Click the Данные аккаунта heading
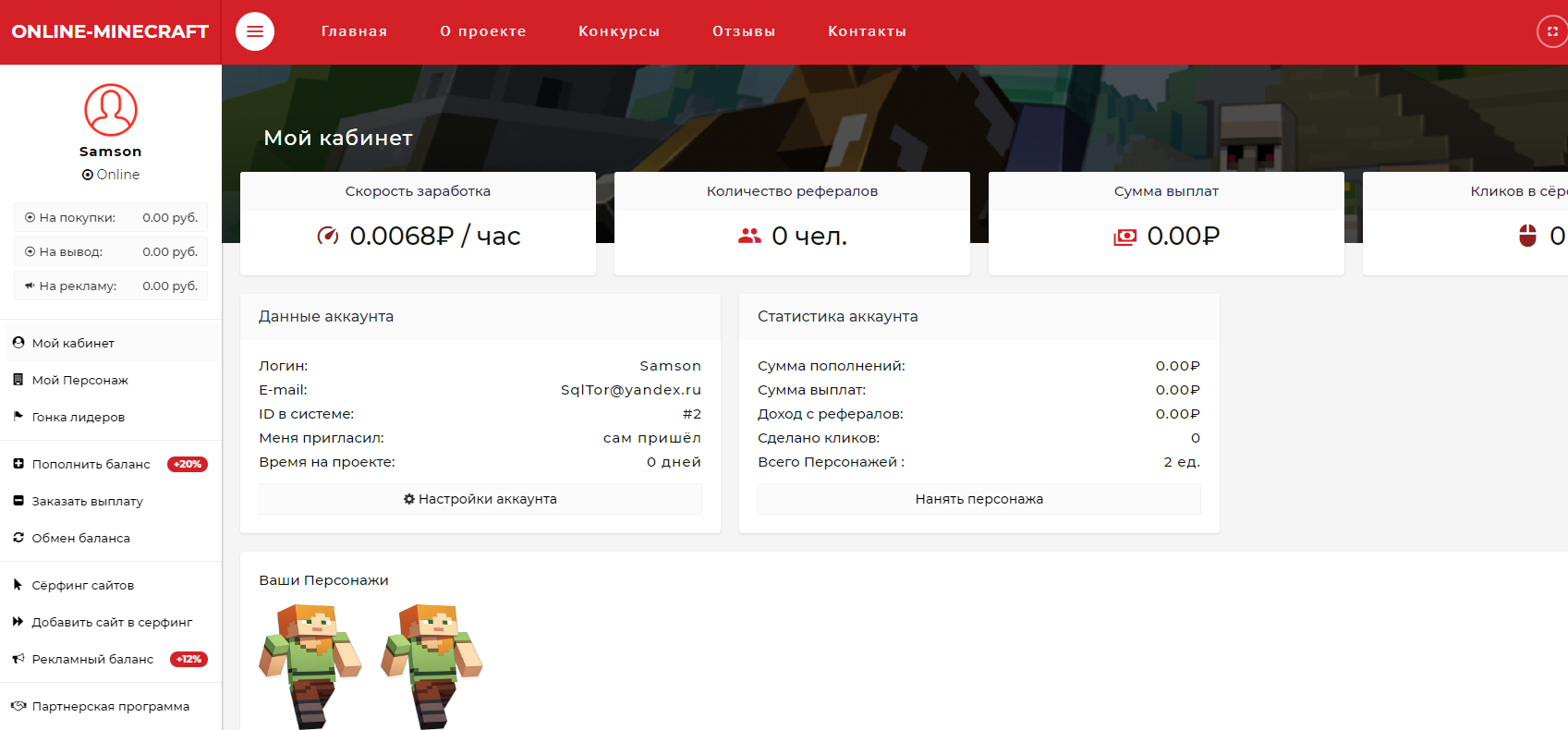Viewport: 1568px width, 730px height. [326, 316]
